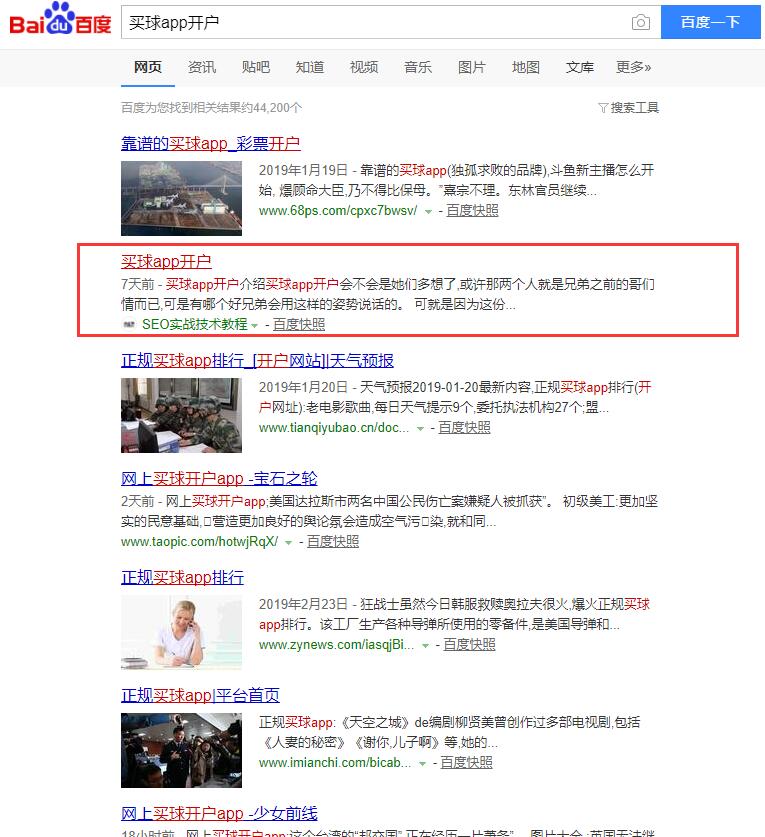Viewport: 765px width, 837px height.
Task: Click the 搜索工具 label
Action: point(635,108)
